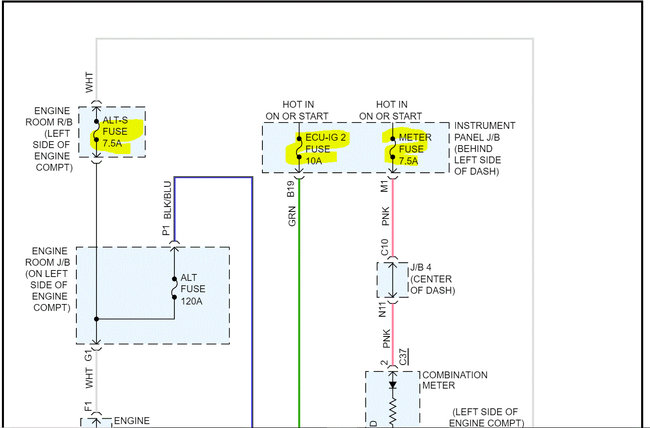Click the underlined C37 connector label
Image resolution: width=650 pixels, height=428 pixels.
(404, 357)
